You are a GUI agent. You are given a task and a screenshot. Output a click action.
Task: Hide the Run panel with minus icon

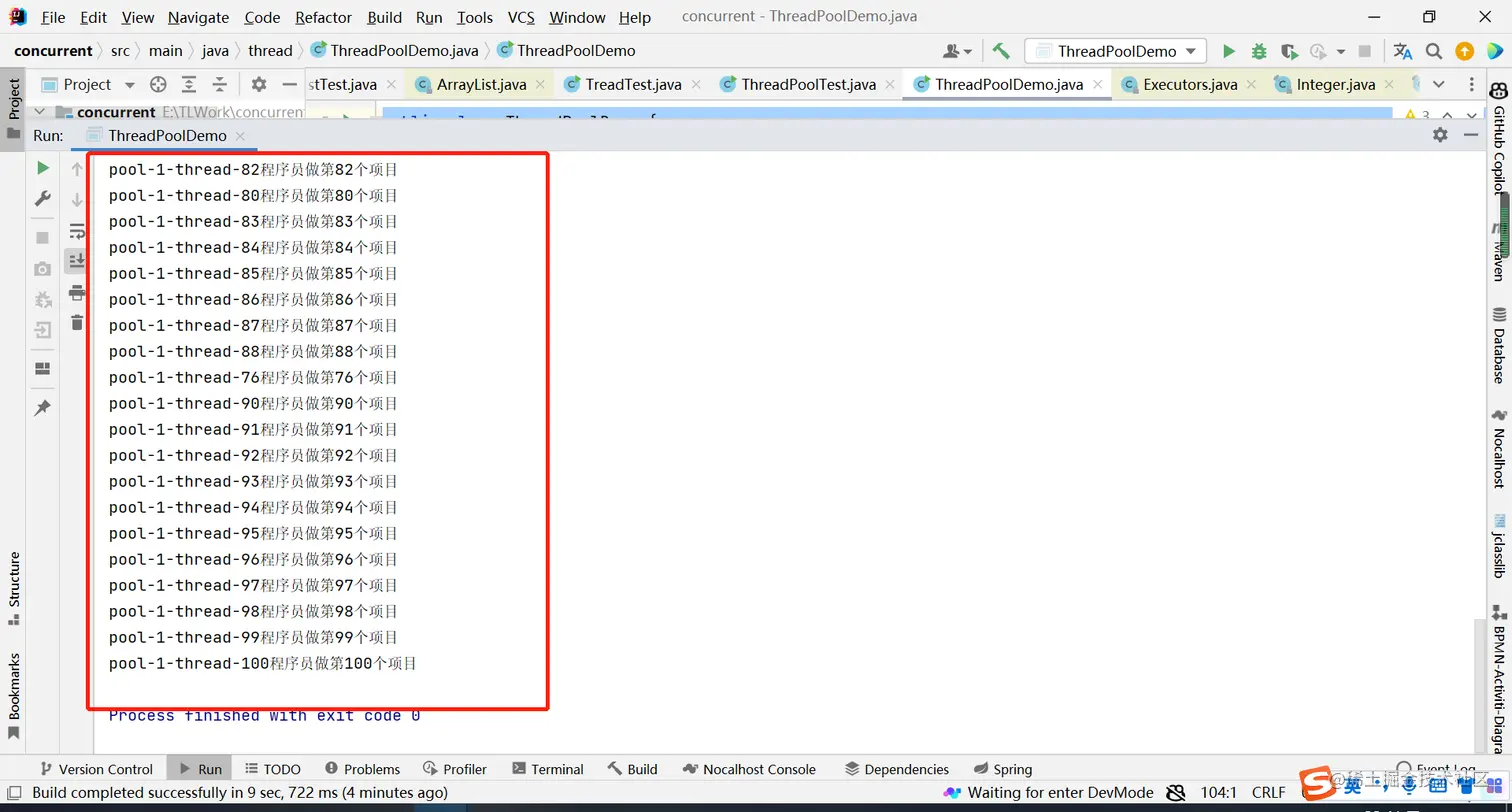[x=1471, y=135]
